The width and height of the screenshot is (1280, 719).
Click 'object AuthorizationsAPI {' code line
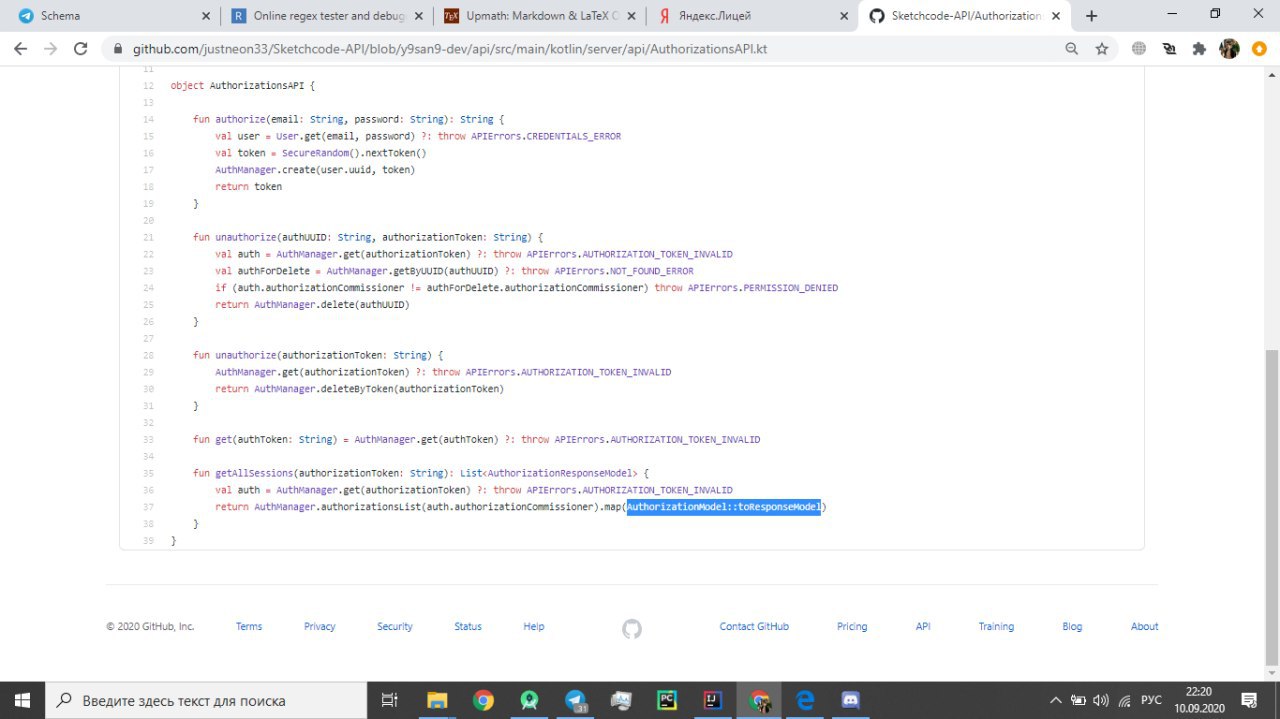(x=243, y=86)
